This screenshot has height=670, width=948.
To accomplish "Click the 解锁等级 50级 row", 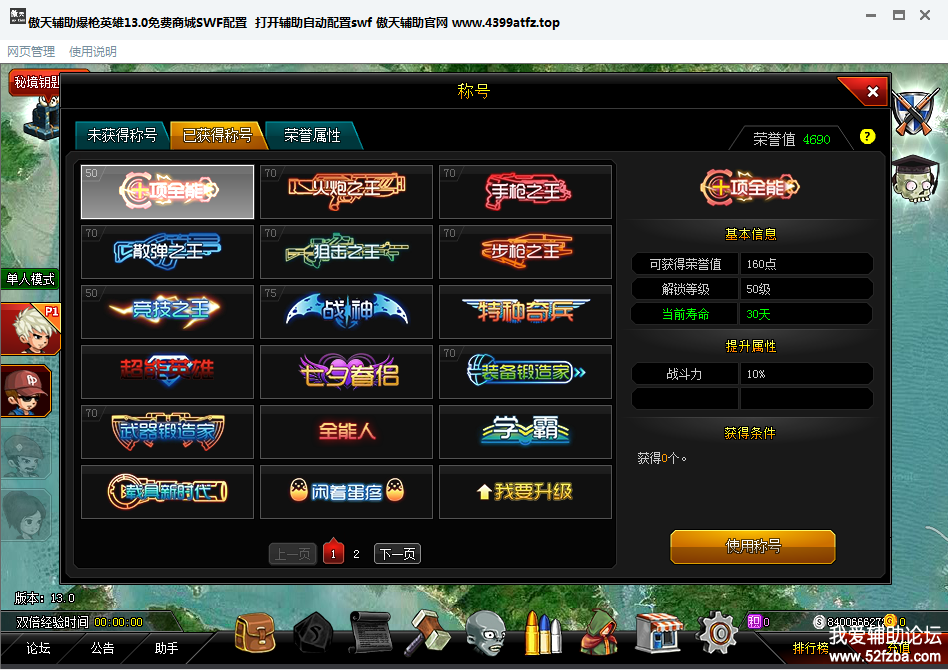I will click(752, 289).
